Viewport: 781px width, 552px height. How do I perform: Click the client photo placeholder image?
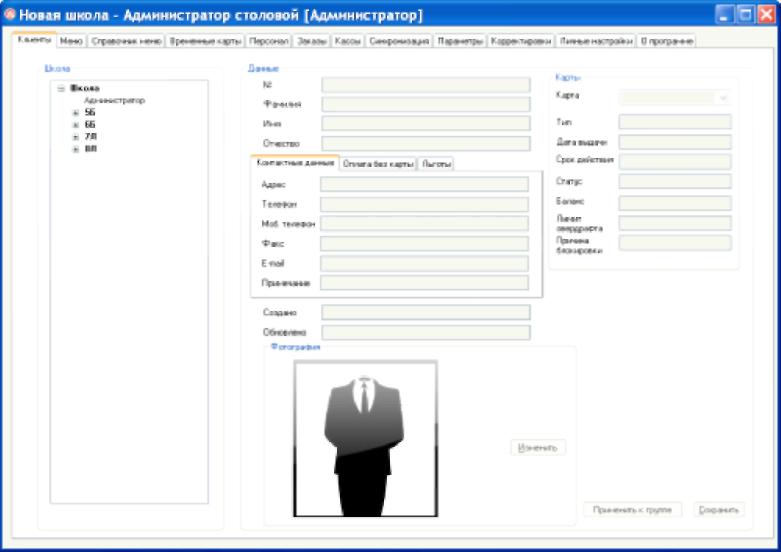[366, 439]
